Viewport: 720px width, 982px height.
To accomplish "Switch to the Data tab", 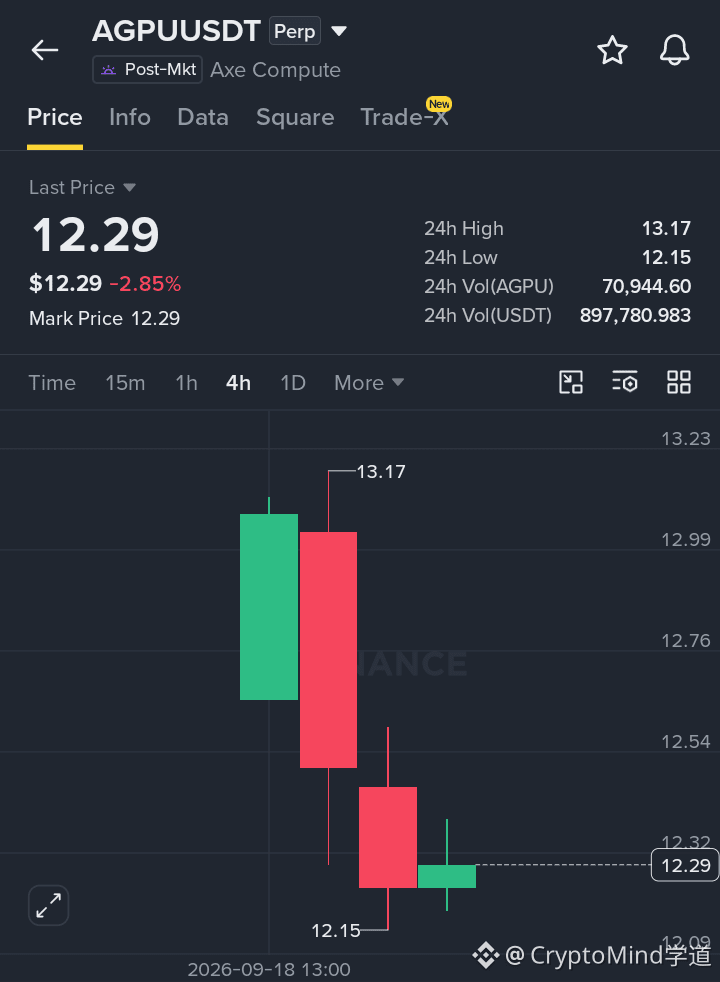I will click(x=203, y=117).
